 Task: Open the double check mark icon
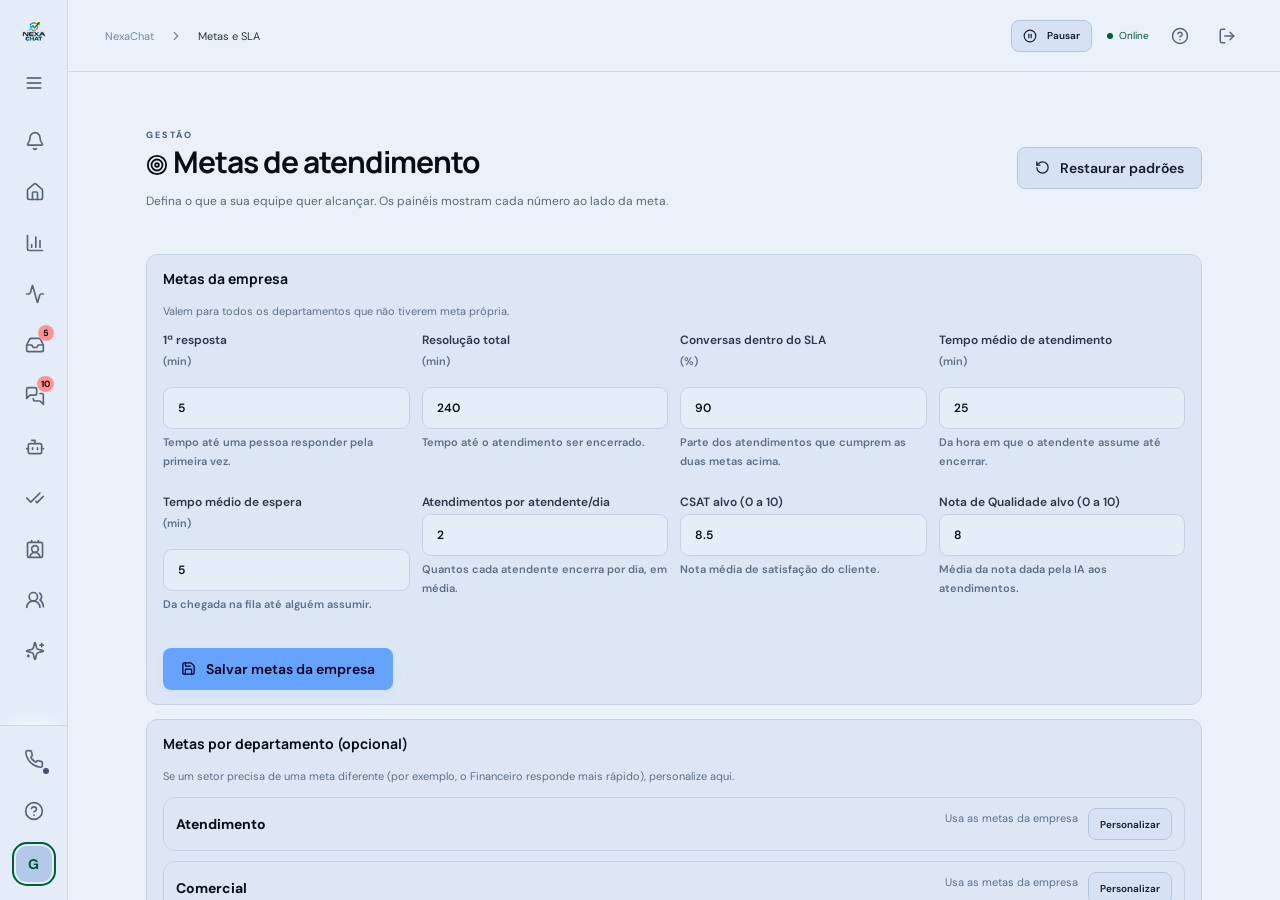(35, 497)
